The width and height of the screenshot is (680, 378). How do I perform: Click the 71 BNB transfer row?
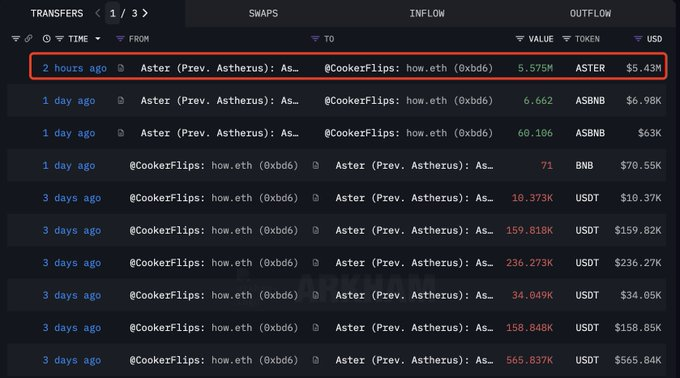pos(337,165)
